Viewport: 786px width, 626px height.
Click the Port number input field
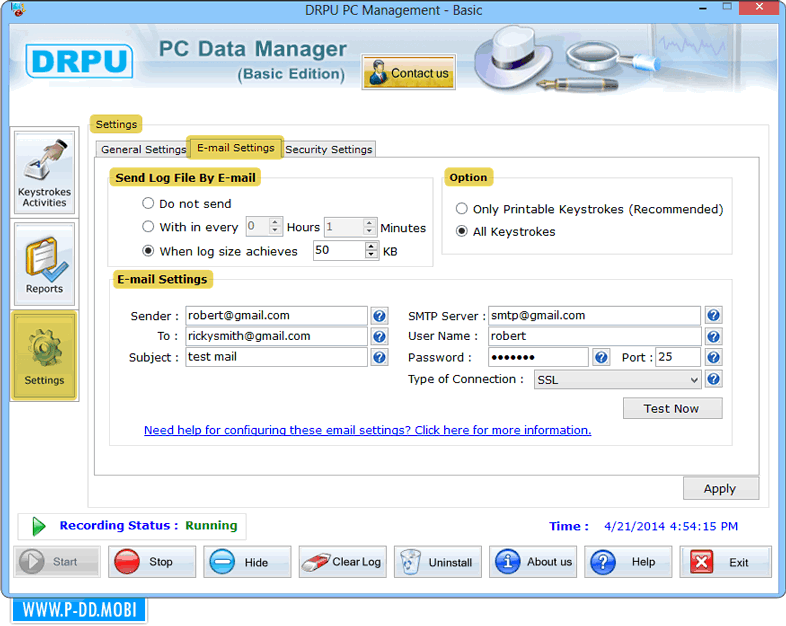(678, 357)
